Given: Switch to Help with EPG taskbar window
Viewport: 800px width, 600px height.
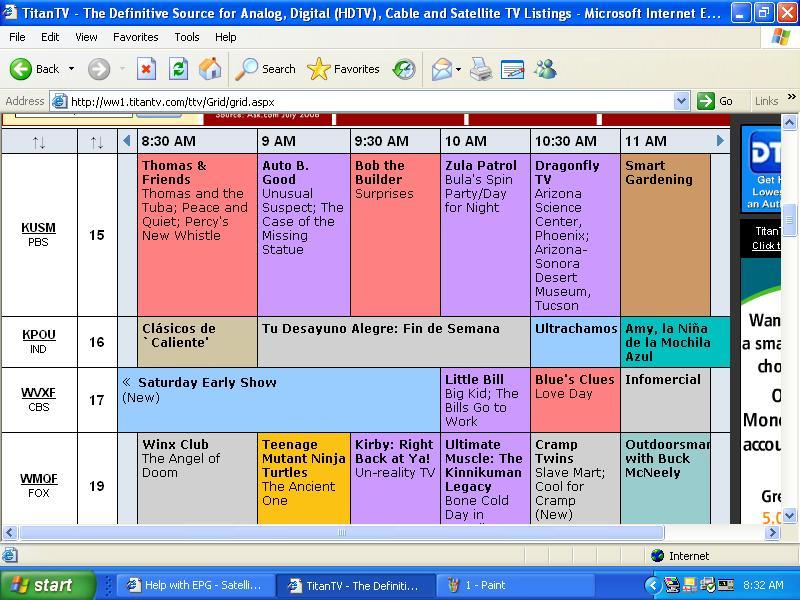Looking at the screenshot, I should pyautogui.click(x=195, y=585).
